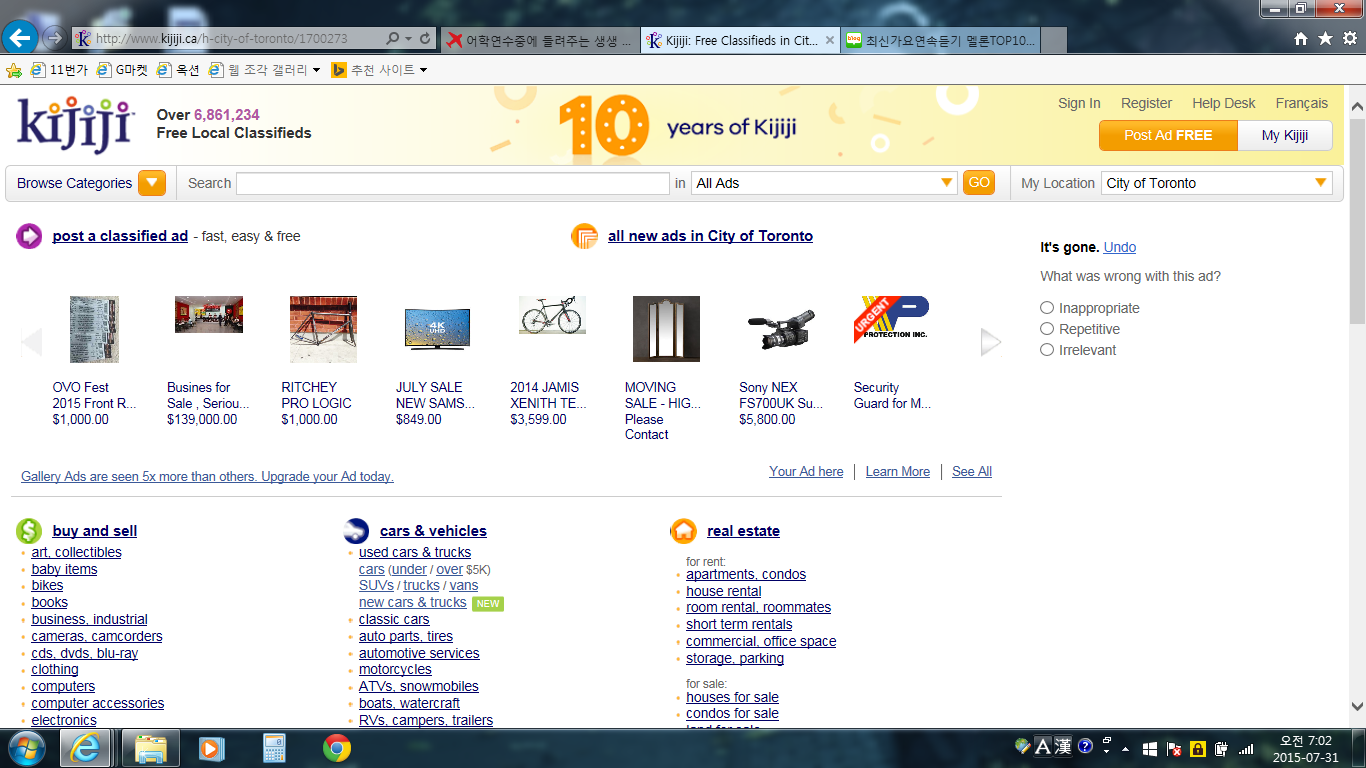Click the orange real estate house icon
Screen dimensions: 1366x768
683,531
